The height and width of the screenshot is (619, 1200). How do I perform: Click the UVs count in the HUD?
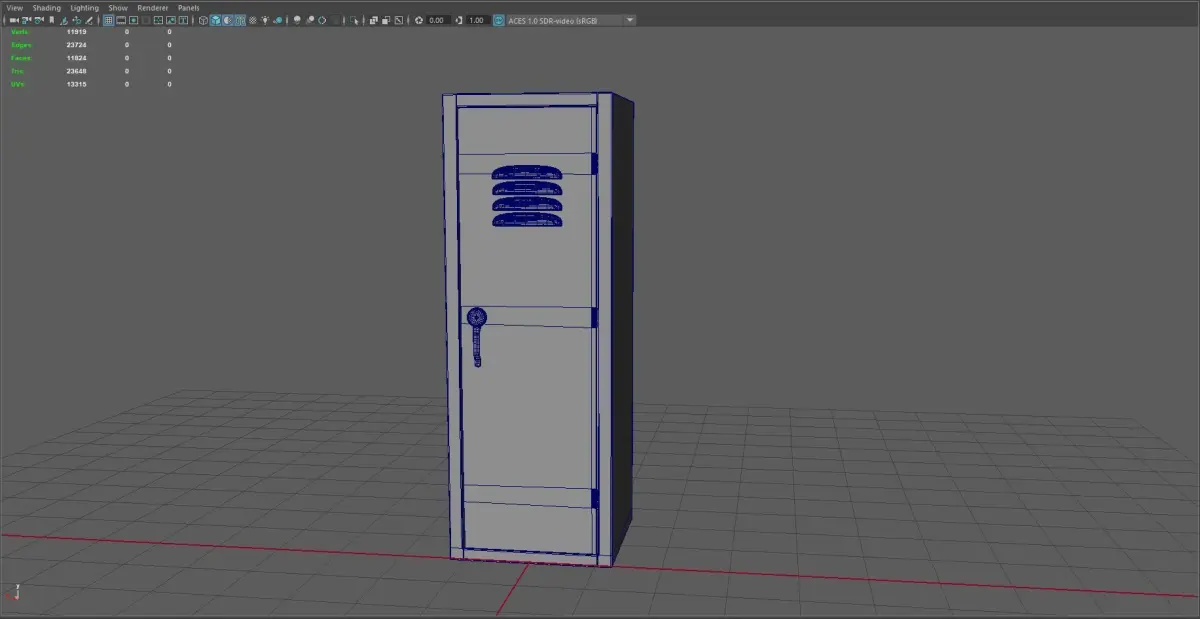click(77, 84)
